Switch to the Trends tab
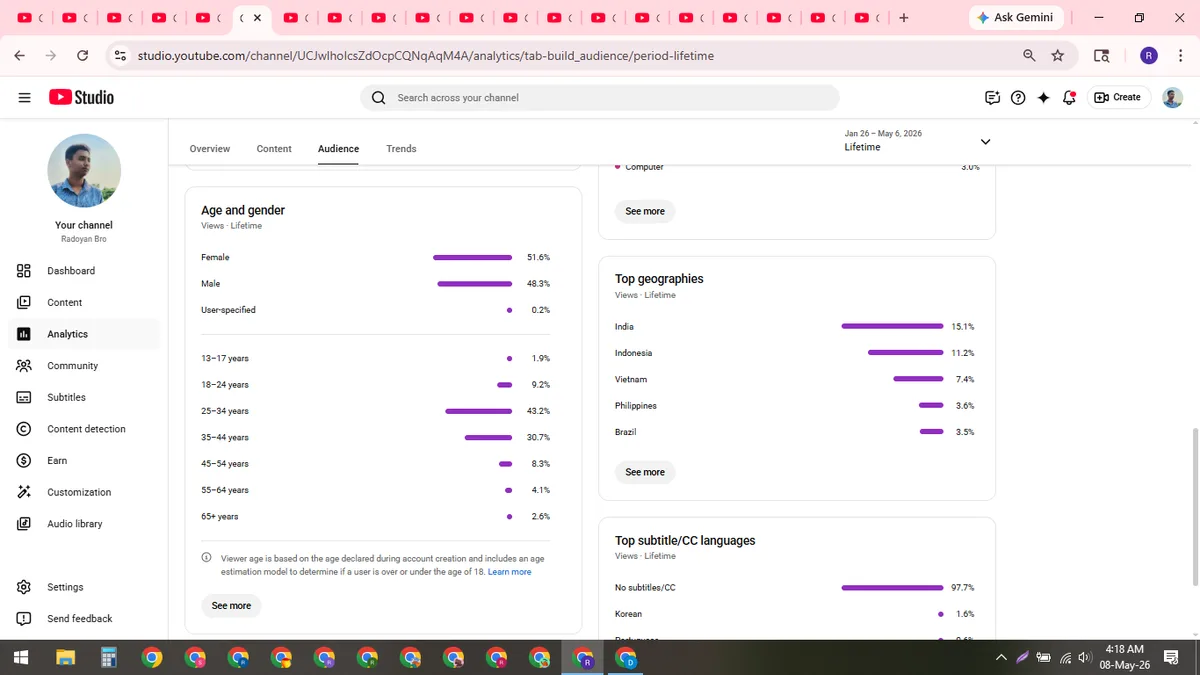The width and height of the screenshot is (1200, 675). [x=401, y=149]
